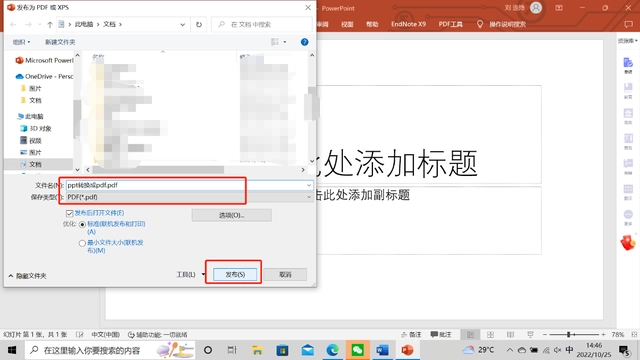
Task: Click the Publish button
Action: tap(235, 275)
